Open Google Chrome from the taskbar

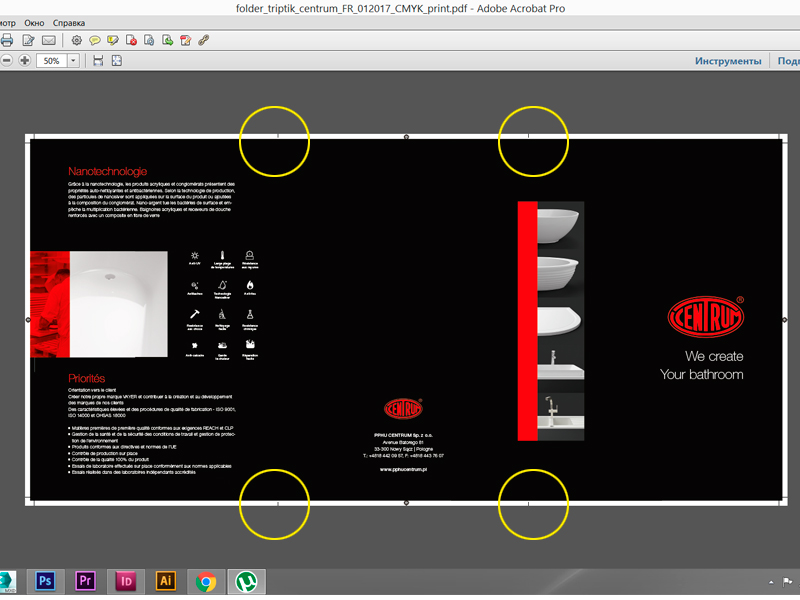point(206,582)
